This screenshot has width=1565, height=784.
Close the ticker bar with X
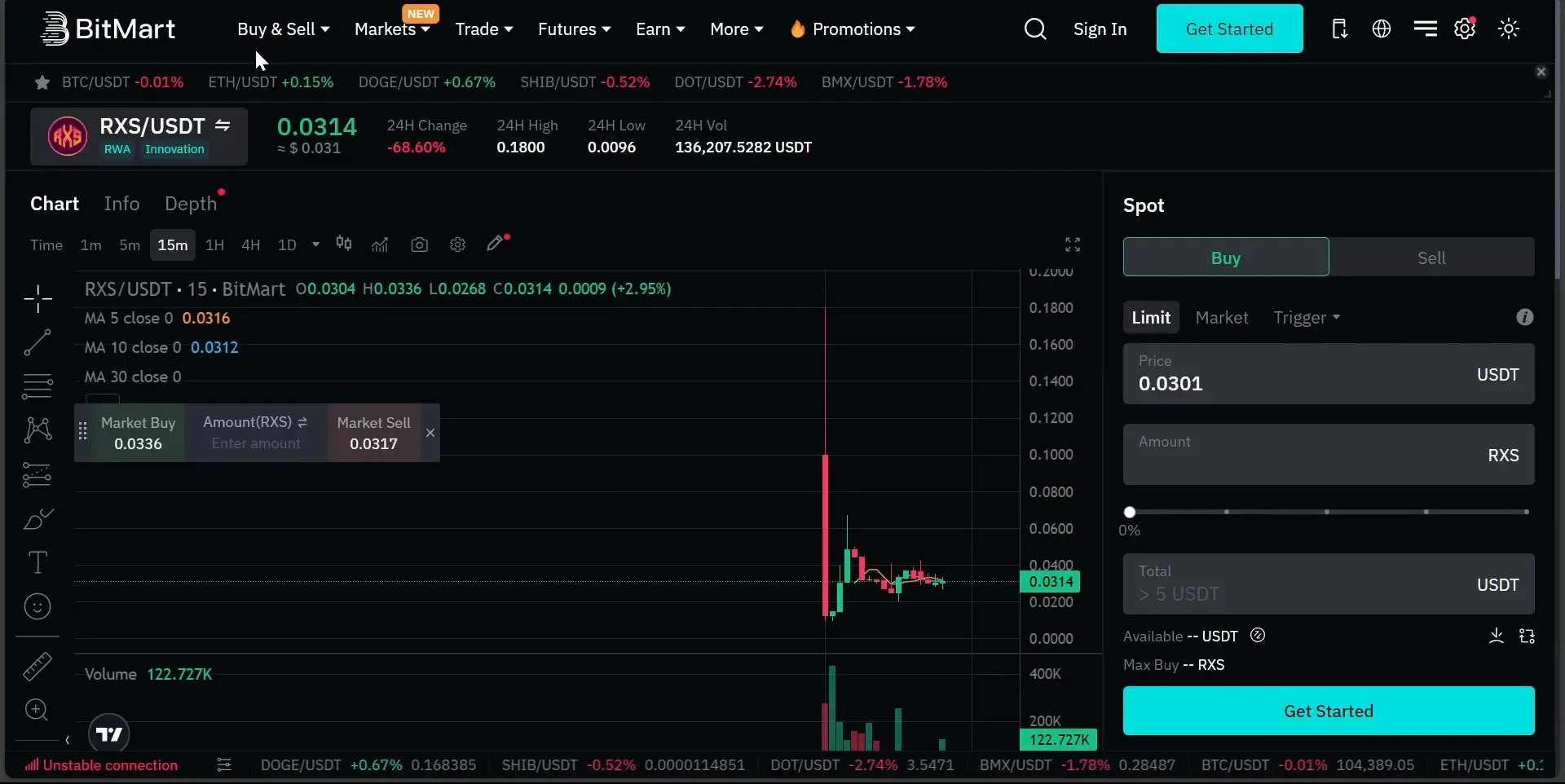[x=1541, y=72]
